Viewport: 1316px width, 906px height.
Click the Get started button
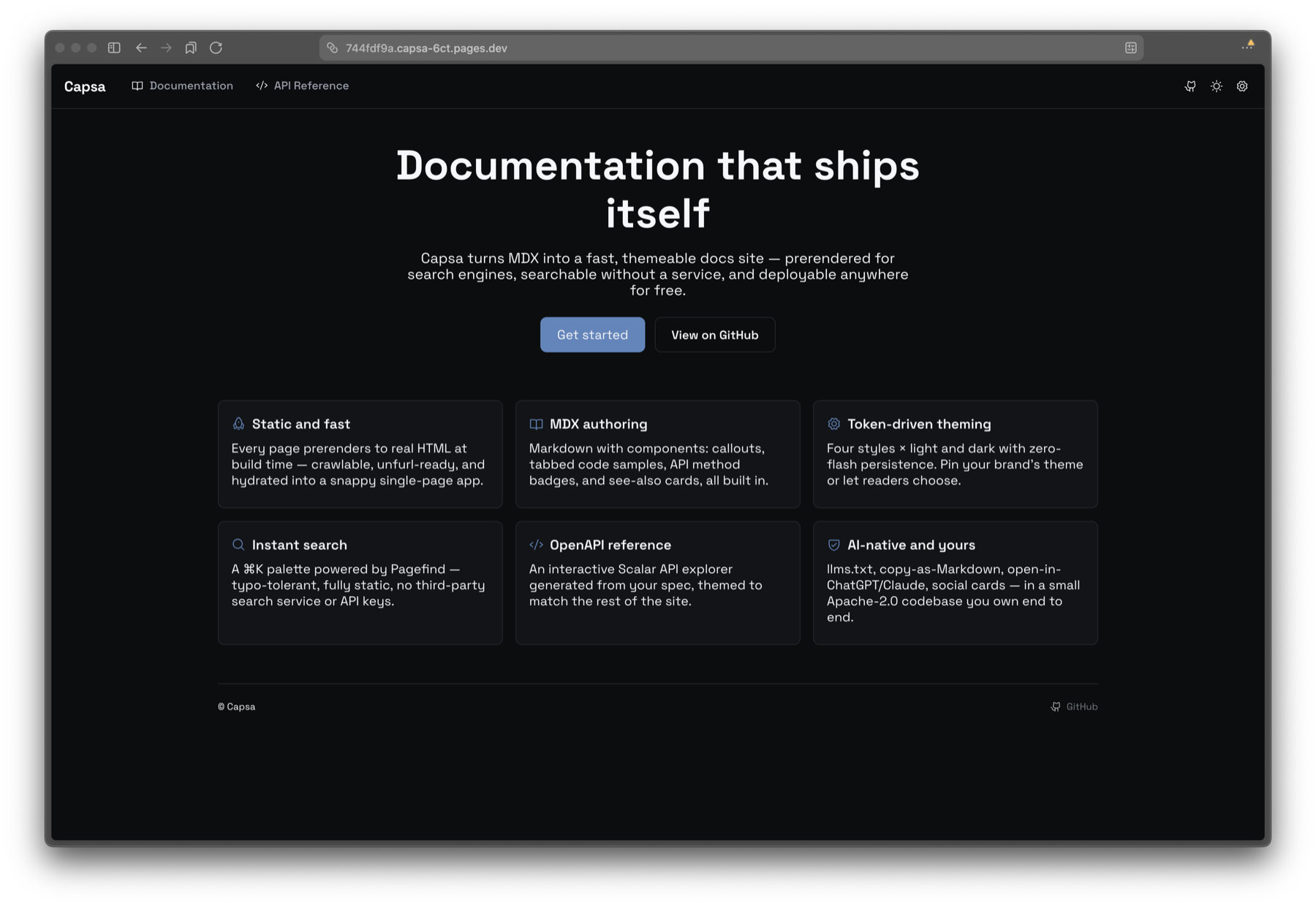[x=592, y=335]
